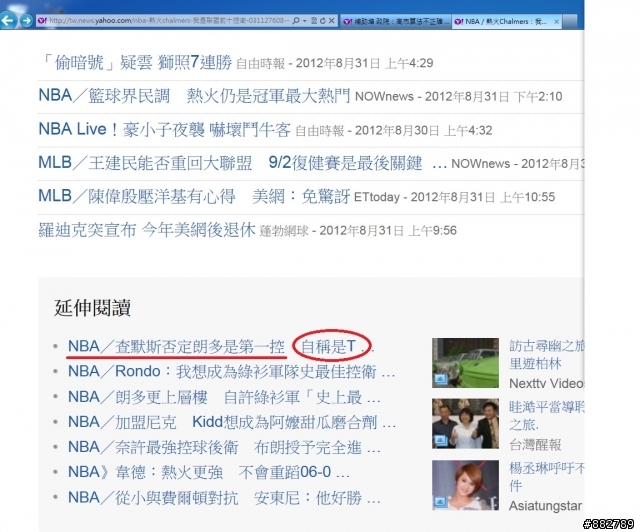Viewport: 640px width, 532px height.
Task: Open NBA/Rondo:我想成為綠衫軍隊史最佳控衛 link
Action: tap(231, 372)
